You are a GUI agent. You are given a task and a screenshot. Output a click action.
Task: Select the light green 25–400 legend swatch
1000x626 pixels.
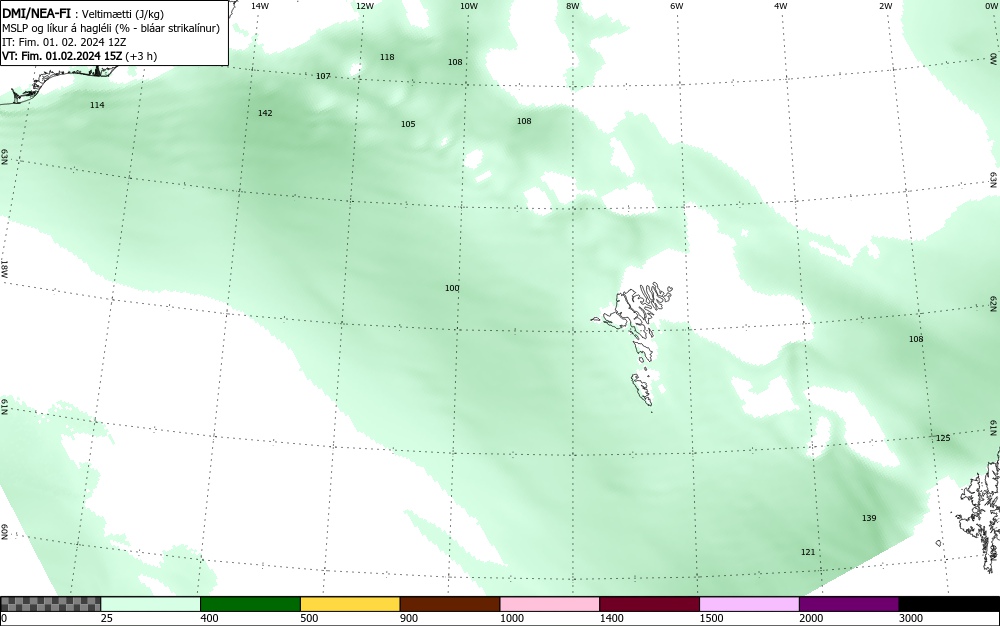point(151,604)
